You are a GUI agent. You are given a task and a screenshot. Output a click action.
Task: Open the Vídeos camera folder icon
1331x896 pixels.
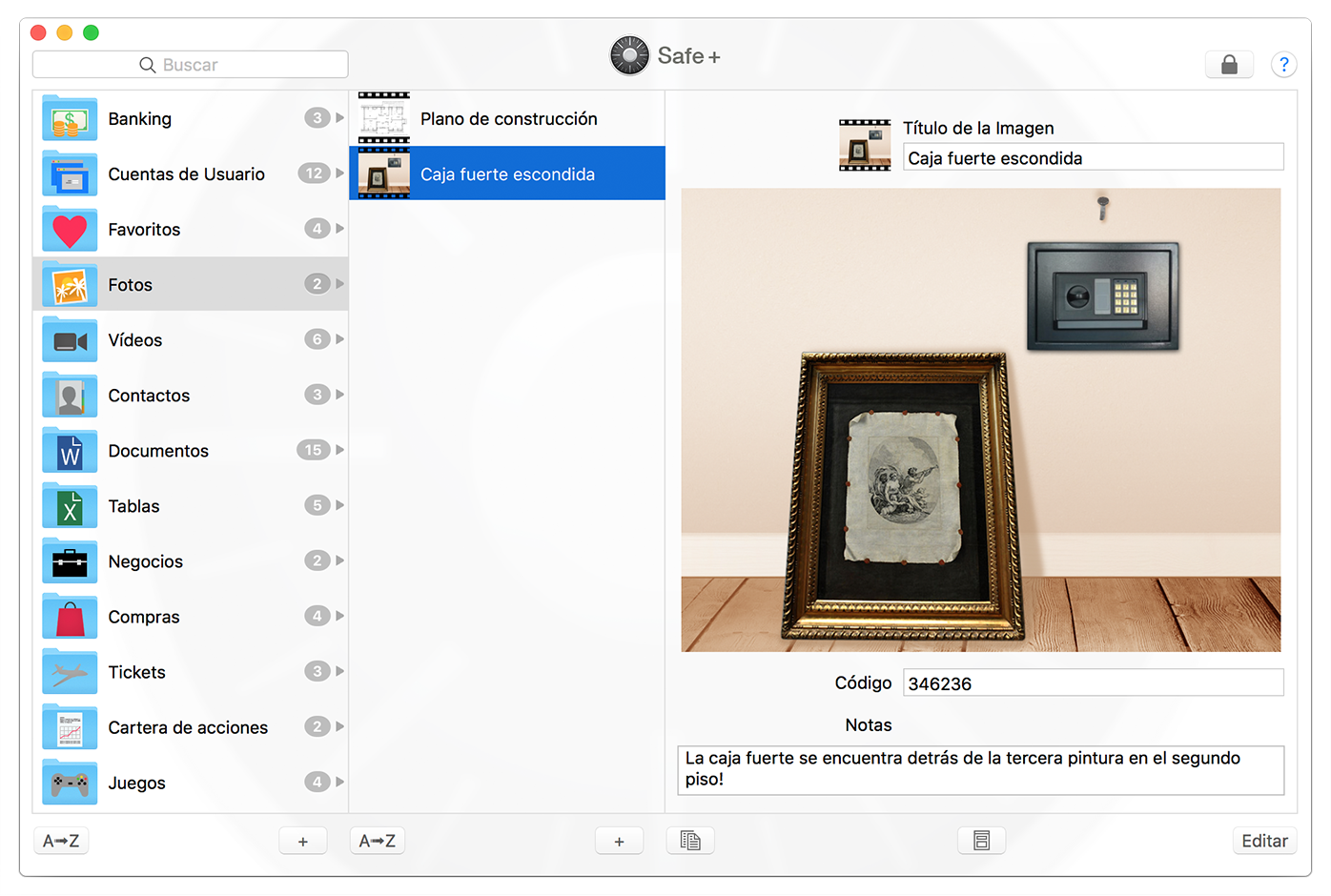pos(70,339)
